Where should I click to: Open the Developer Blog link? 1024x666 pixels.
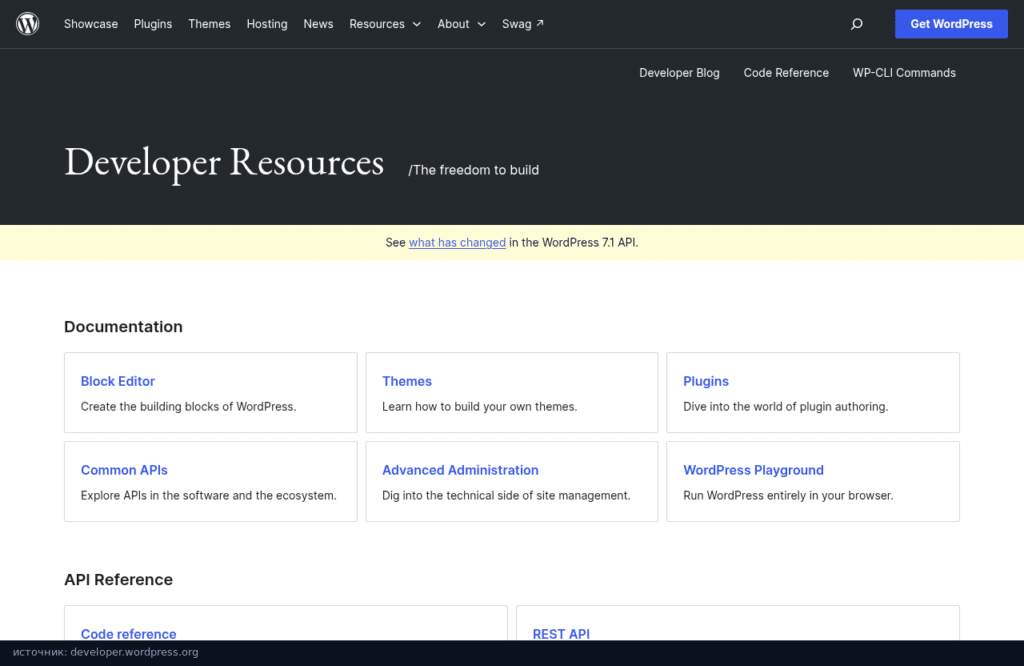pyautogui.click(x=679, y=73)
